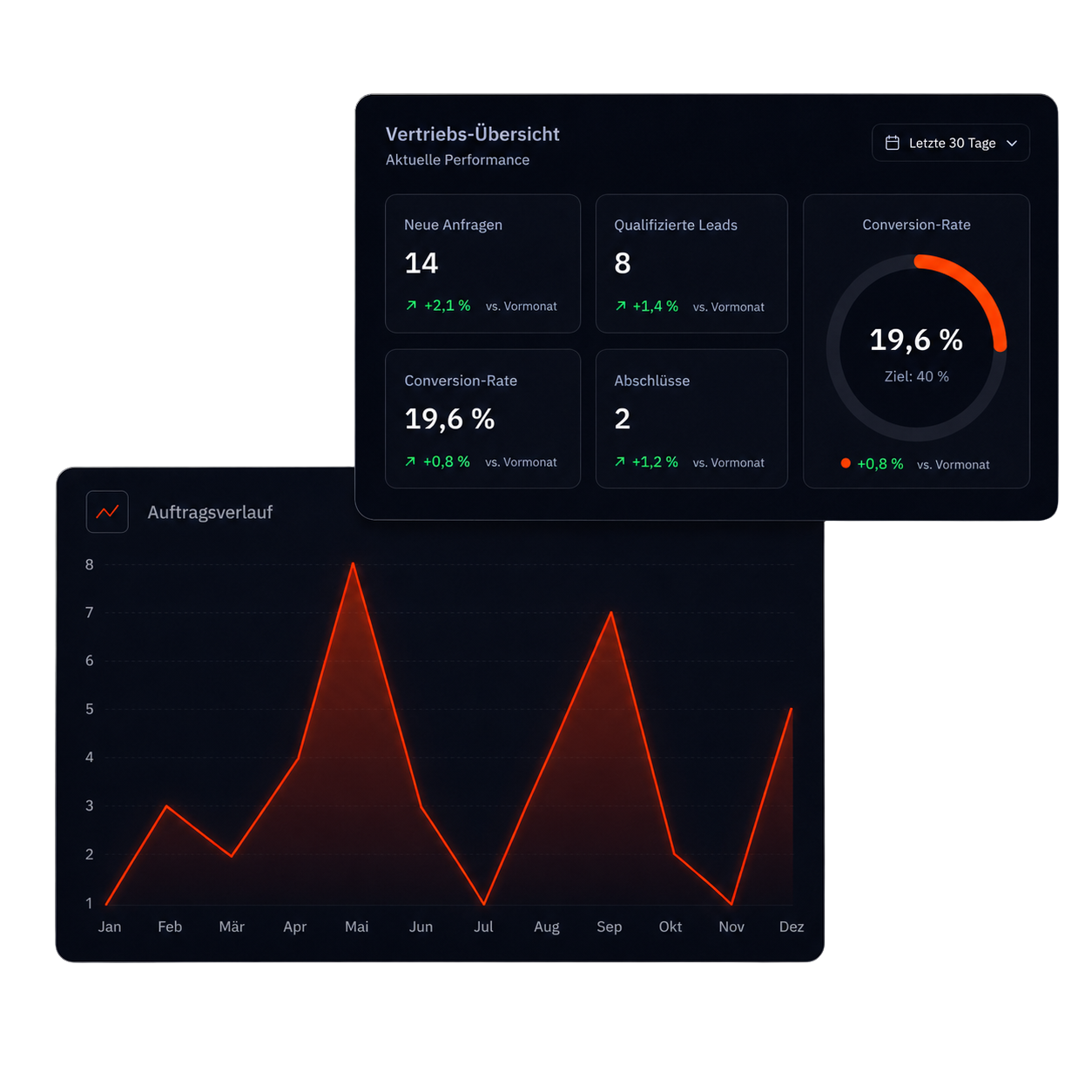Click the Ziel: 40 % text in gauge
This screenshot has width=1092, height=1092.
click(916, 376)
